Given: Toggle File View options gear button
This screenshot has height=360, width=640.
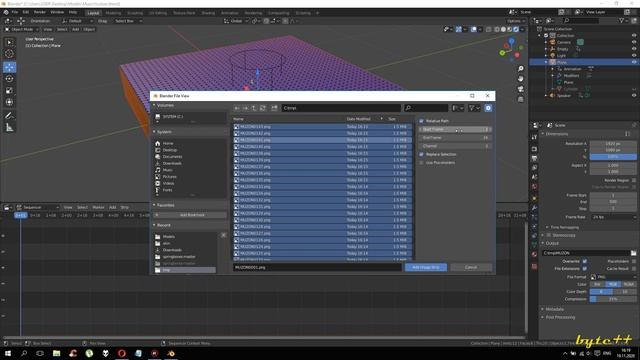Looking at the screenshot, I should pos(488,108).
